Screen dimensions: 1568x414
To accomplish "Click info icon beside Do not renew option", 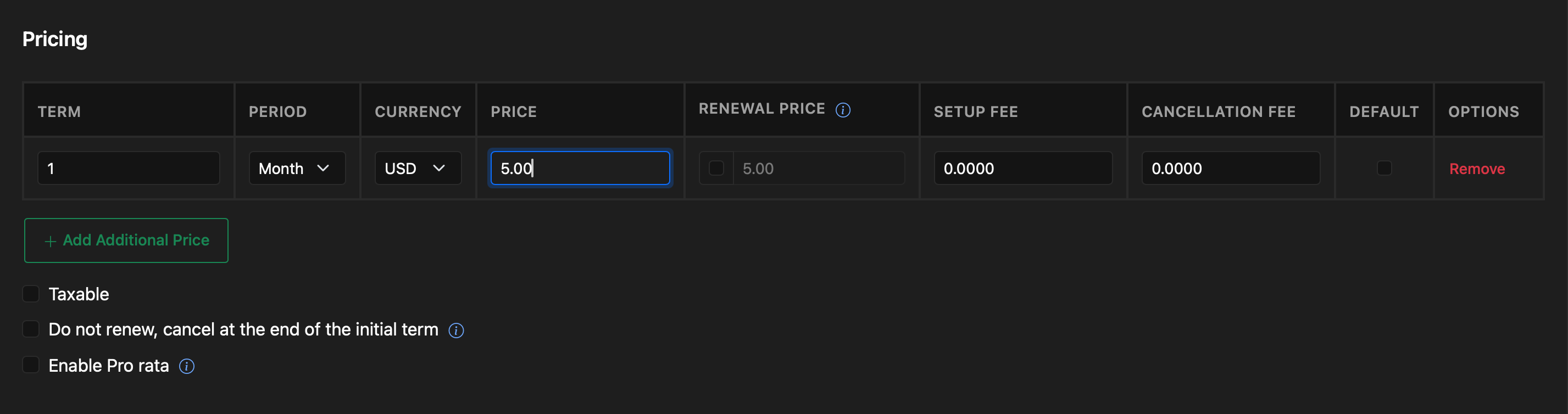I will 456,330.
